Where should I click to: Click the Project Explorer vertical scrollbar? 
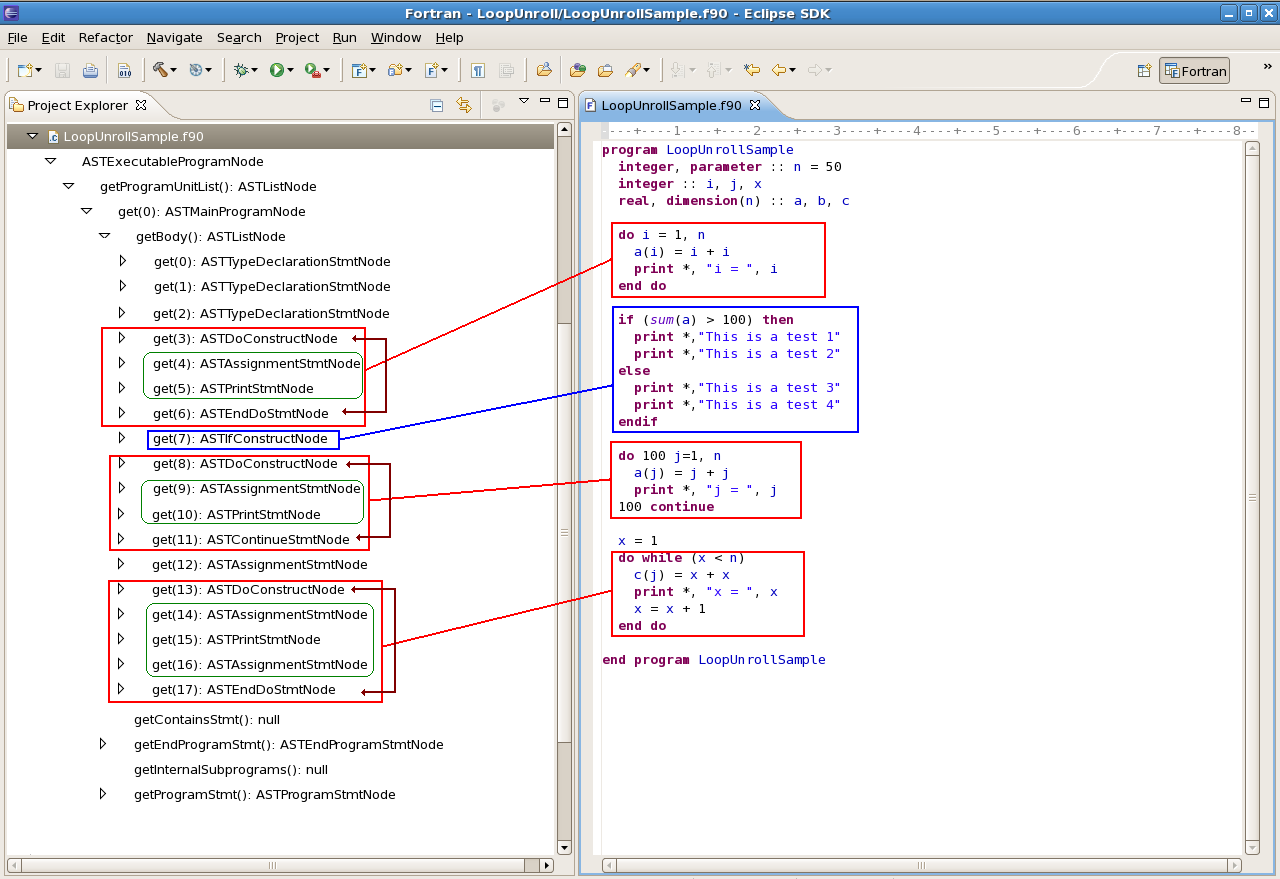(x=564, y=489)
